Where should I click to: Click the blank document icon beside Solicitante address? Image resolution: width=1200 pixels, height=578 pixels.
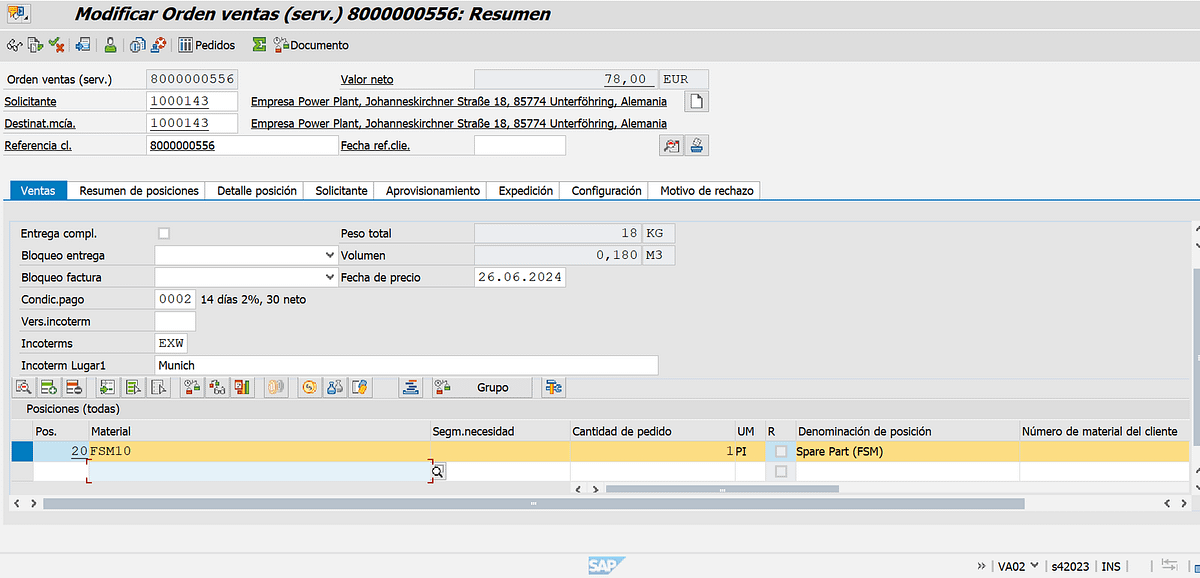[696, 101]
